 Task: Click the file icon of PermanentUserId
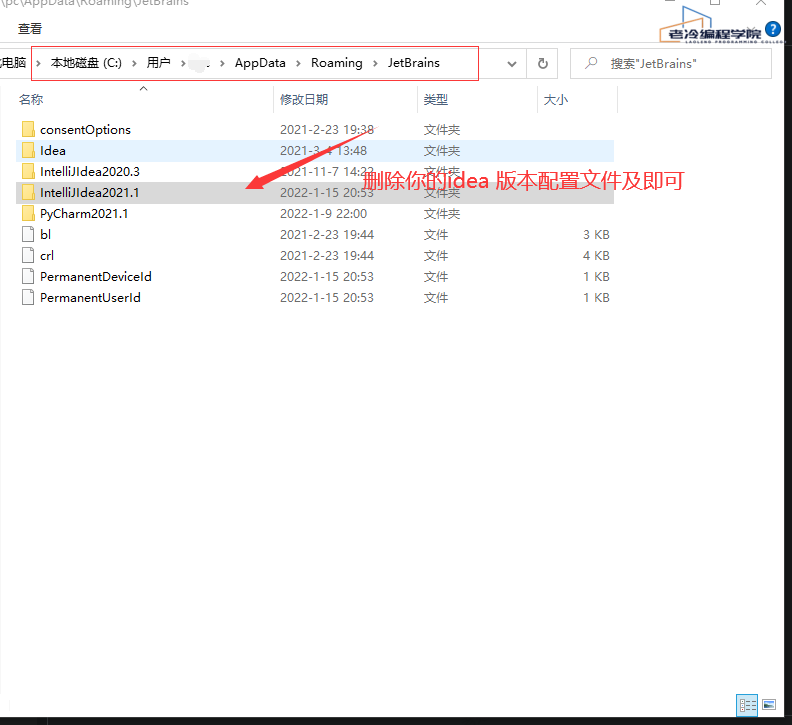pos(28,298)
